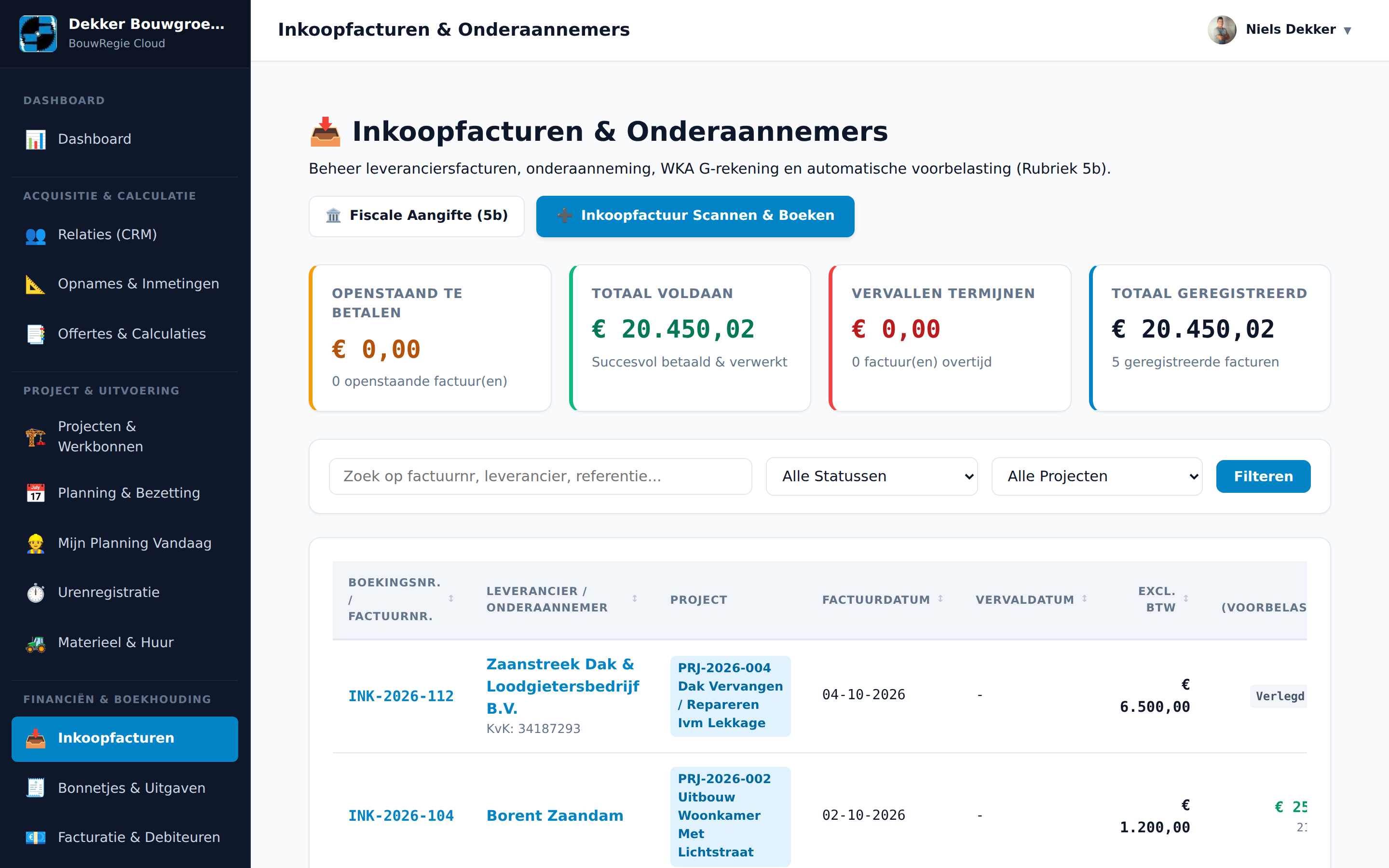Open Planning & Bezetting page
1389x868 pixels.
click(124, 493)
